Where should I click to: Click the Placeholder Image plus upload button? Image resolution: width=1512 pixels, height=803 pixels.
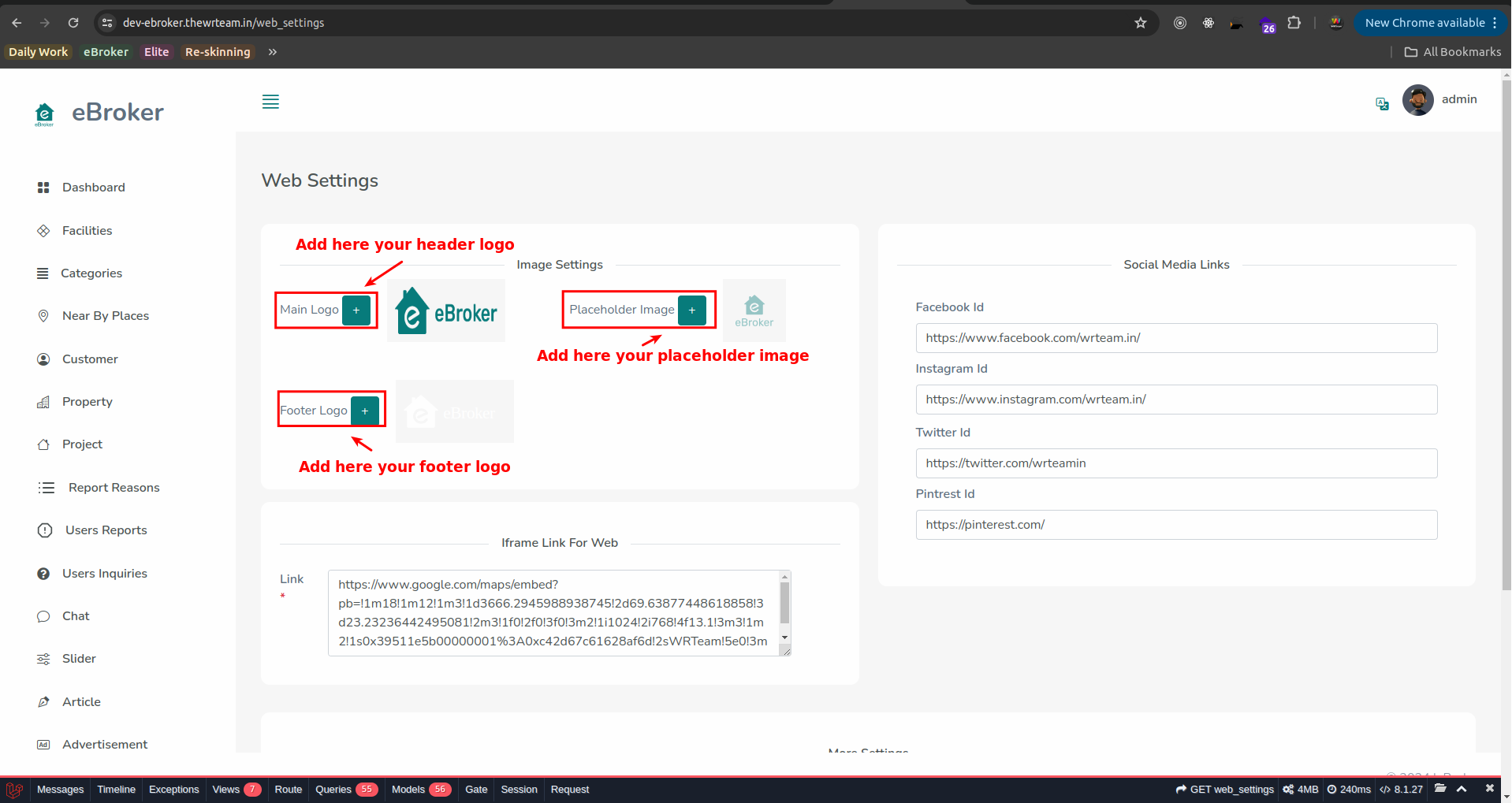coord(691,310)
